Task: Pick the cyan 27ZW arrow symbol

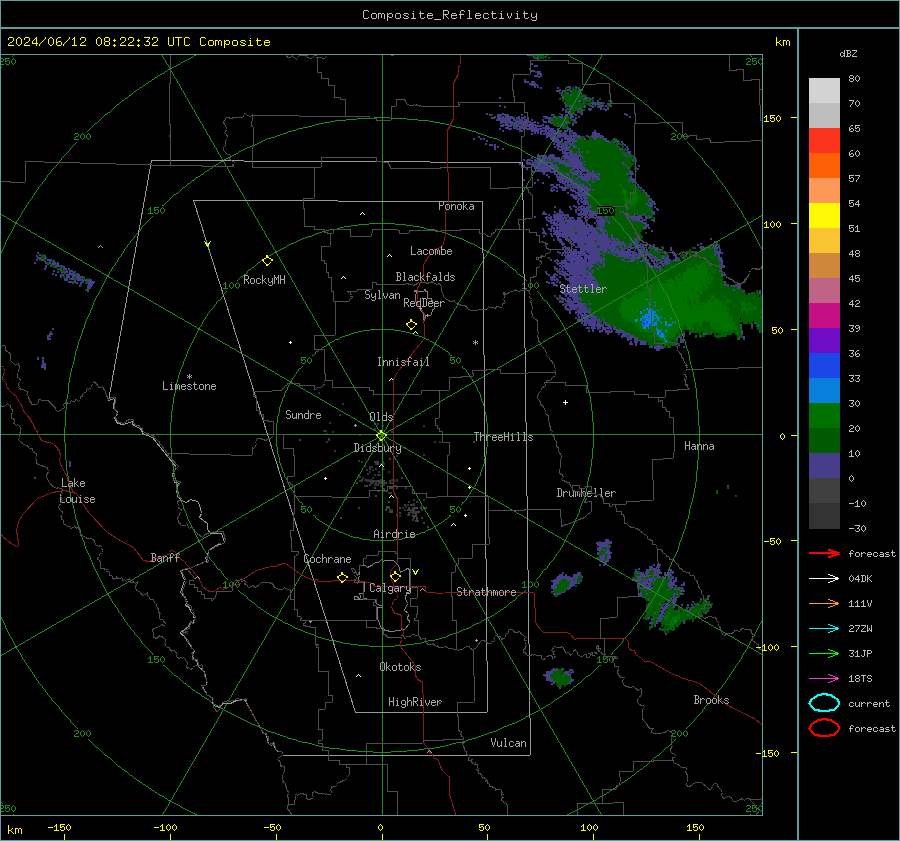Action: coord(824,629)
